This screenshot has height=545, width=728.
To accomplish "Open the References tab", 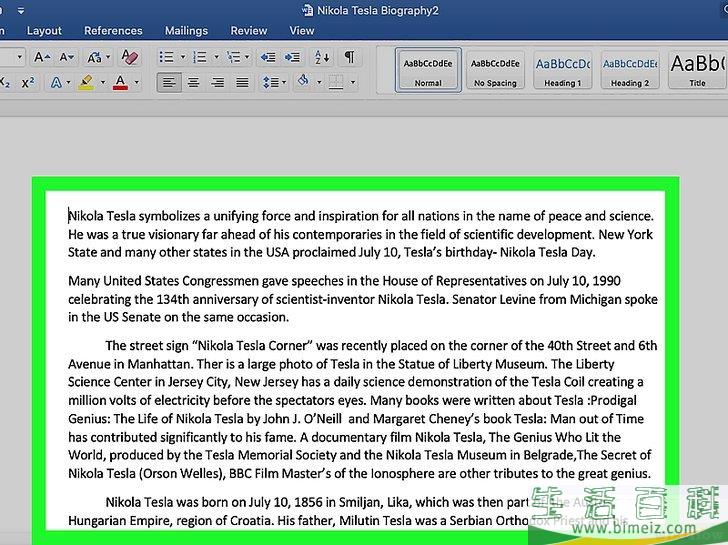I will 113,31.
